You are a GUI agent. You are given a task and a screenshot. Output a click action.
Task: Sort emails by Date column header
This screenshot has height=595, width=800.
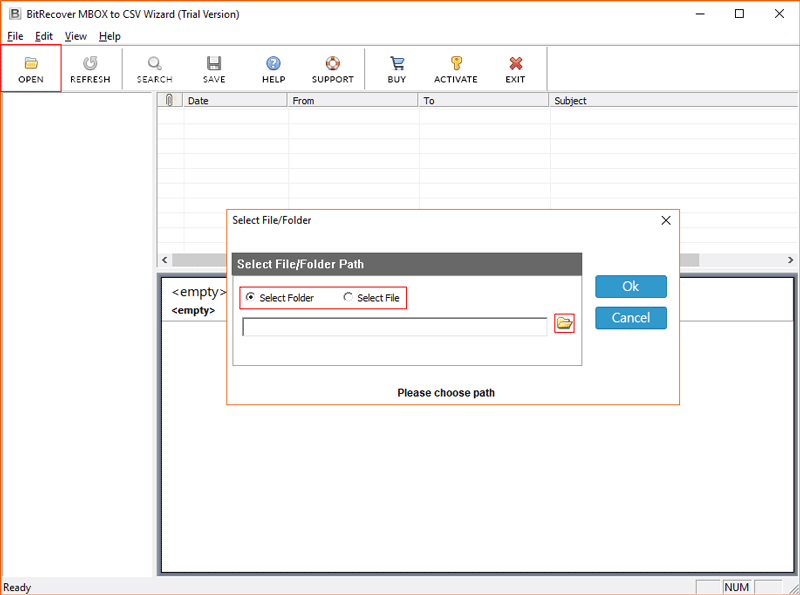point(235,100)
